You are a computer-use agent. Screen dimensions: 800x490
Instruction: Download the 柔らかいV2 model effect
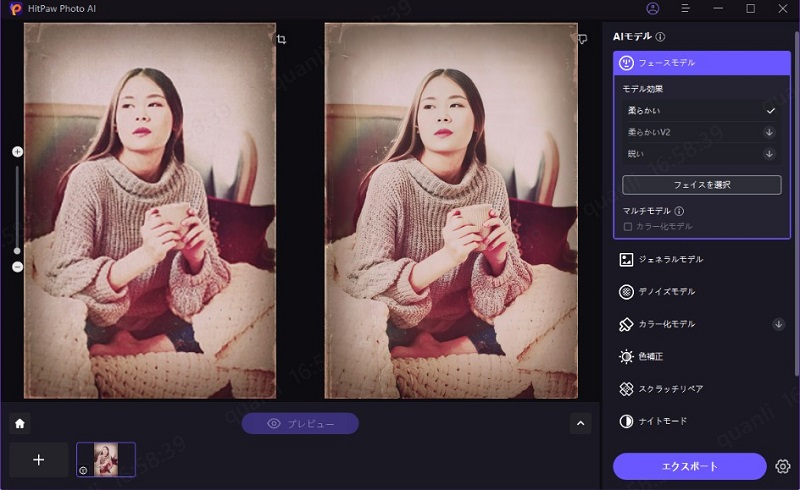point(769,132)
